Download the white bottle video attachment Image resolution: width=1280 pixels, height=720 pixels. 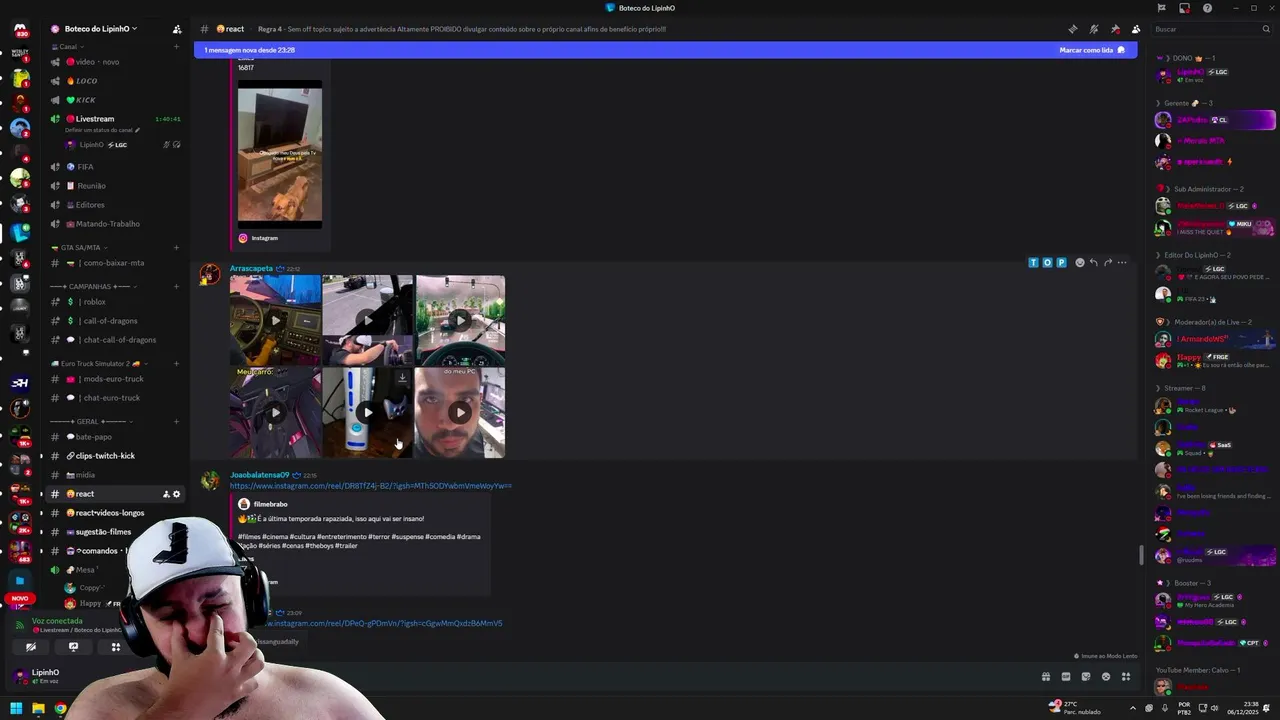click(x=402, y=377)
